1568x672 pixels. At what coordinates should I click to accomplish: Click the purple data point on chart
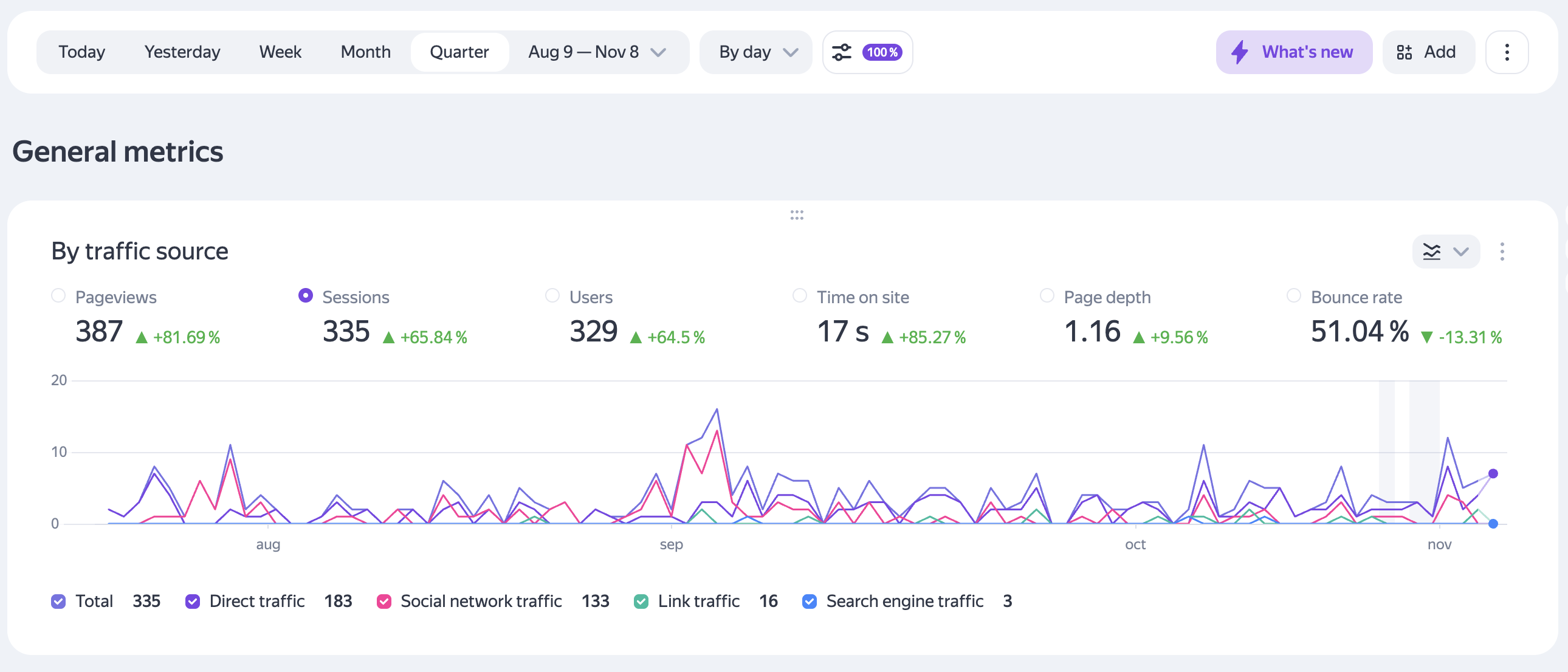1493,473
